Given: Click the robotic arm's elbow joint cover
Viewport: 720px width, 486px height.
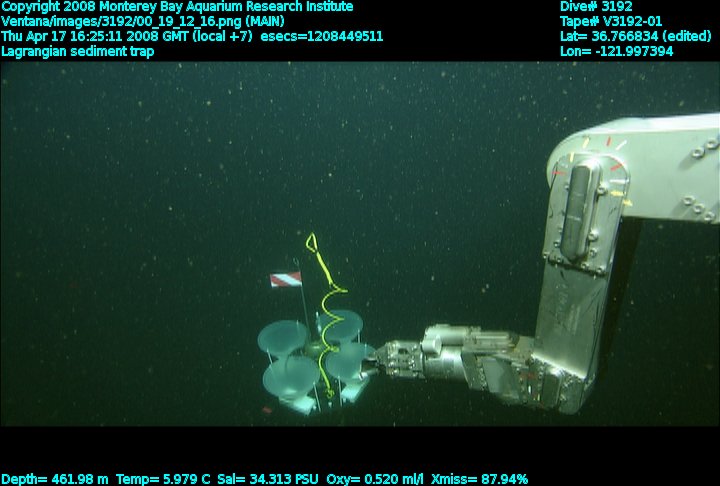Looking at the screenshot, I should pyautogui.click(x=580, y=212).
